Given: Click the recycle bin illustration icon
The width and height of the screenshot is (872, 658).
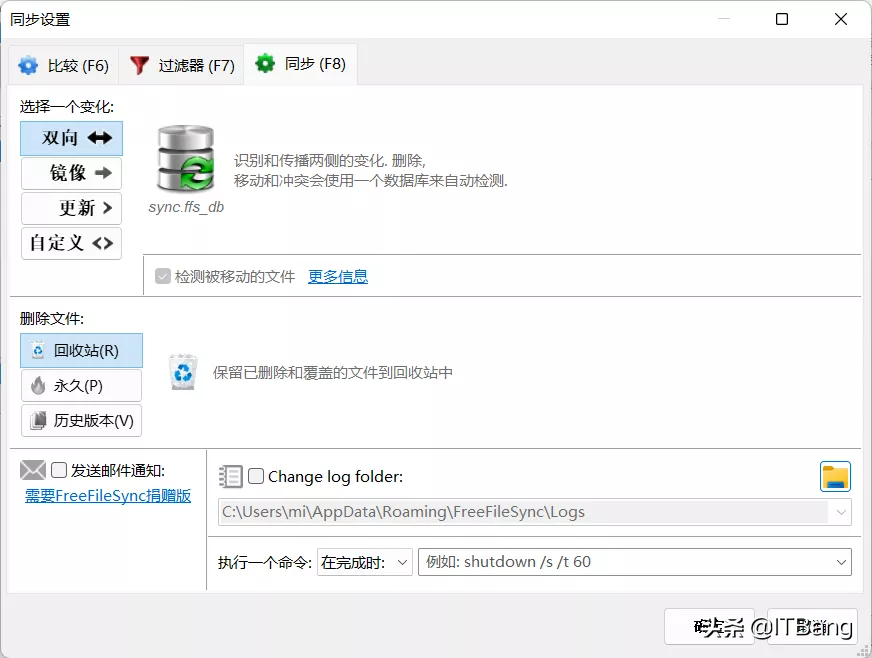Looking at the screenshot, I should [x=183, y=372].
